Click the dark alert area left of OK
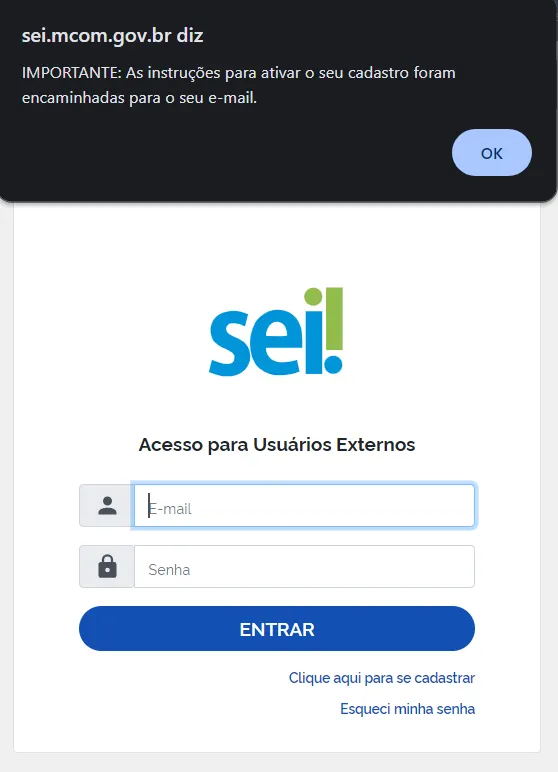 click(x=236, y=153)
